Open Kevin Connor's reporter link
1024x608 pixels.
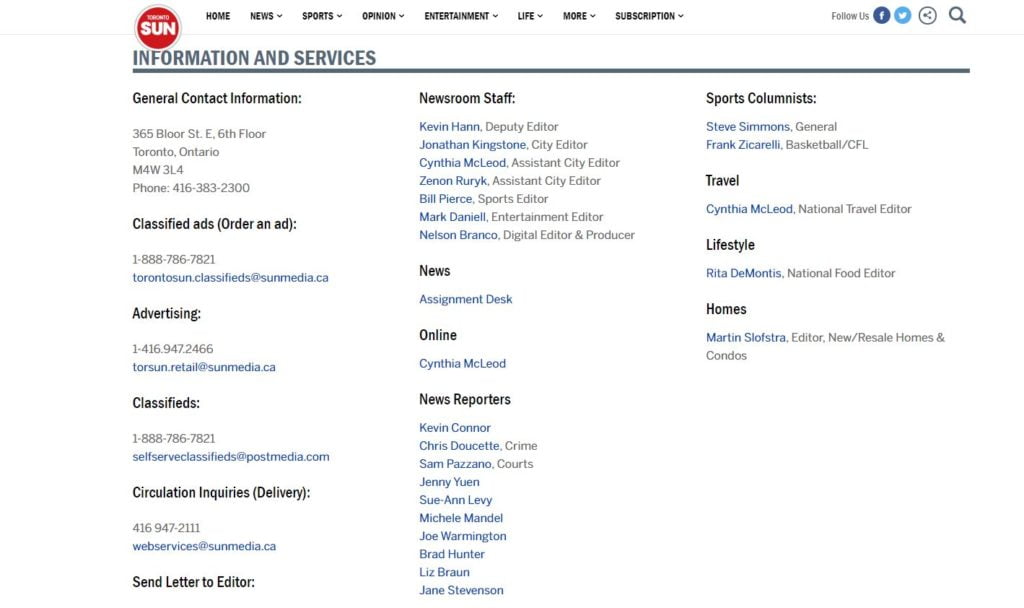click(x=455, y=428)
